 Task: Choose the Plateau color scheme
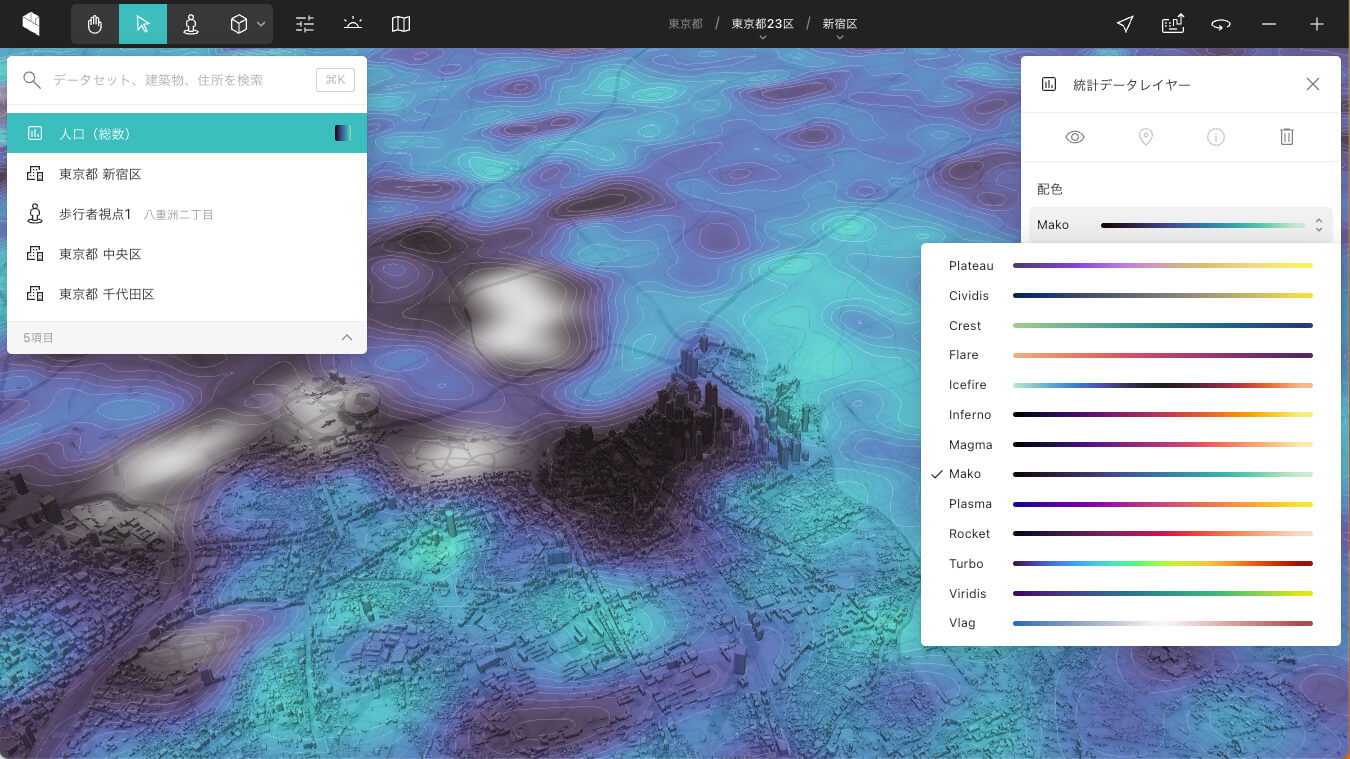[x=1130, y=266]
